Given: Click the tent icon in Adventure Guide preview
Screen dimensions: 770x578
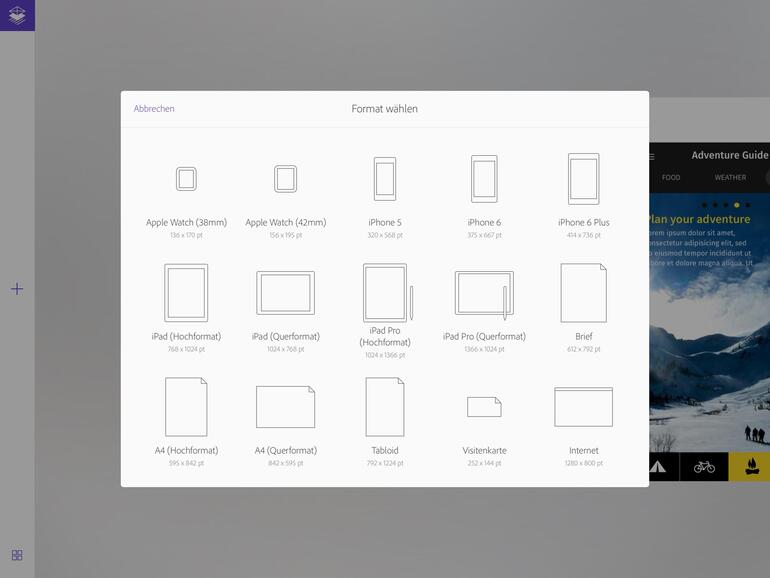Looking at the screenshot, I should point(658,467).
